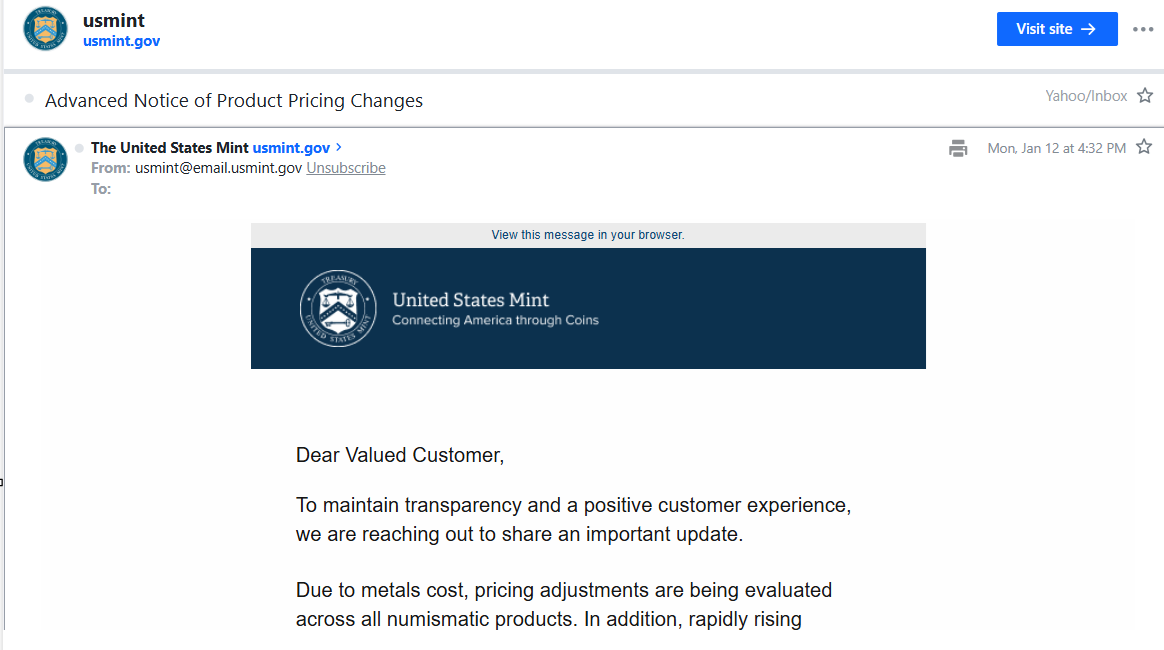Click the Yahoo/Inbox folder label
The height and width of the screenshot is (650, 1164).
[x=1086, y=96]
